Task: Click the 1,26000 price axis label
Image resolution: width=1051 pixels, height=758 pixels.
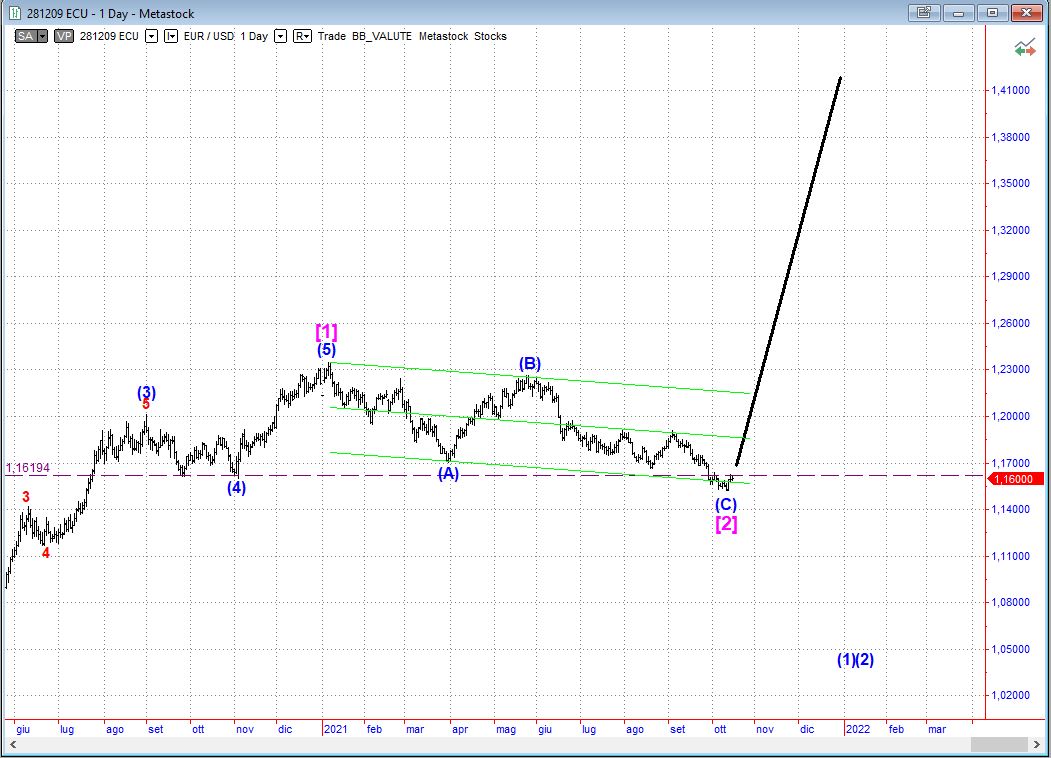Action: tap(1010, 323)
